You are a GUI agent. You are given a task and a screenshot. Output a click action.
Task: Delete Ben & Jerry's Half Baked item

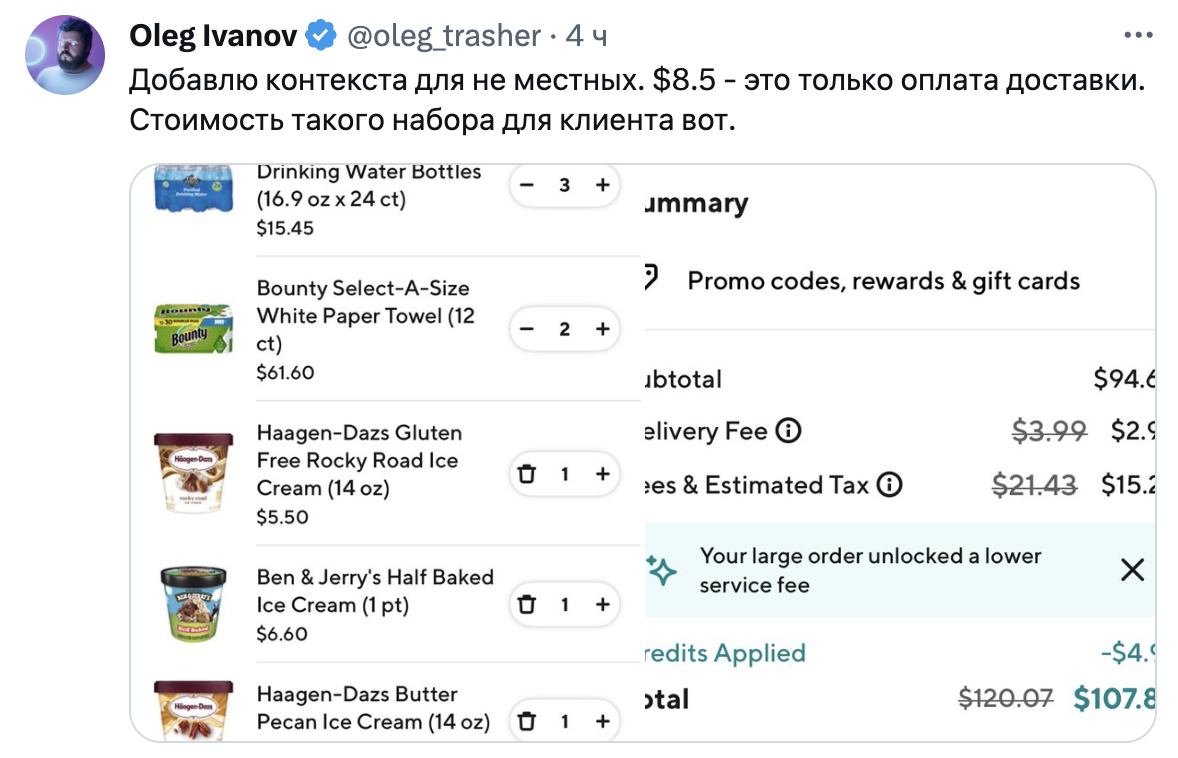528,605
